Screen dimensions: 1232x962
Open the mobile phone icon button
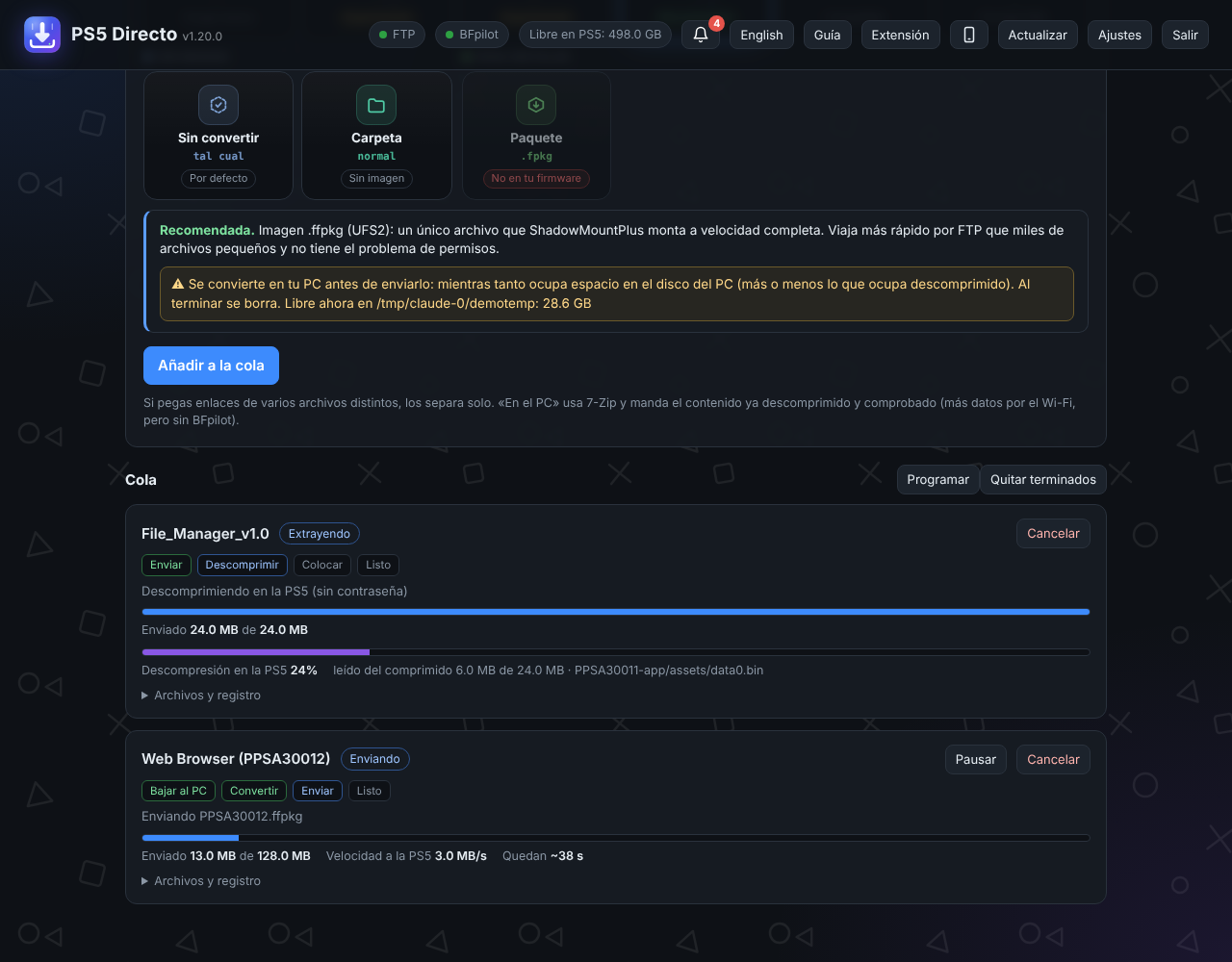pyautogui.click(x=969, y=35)
